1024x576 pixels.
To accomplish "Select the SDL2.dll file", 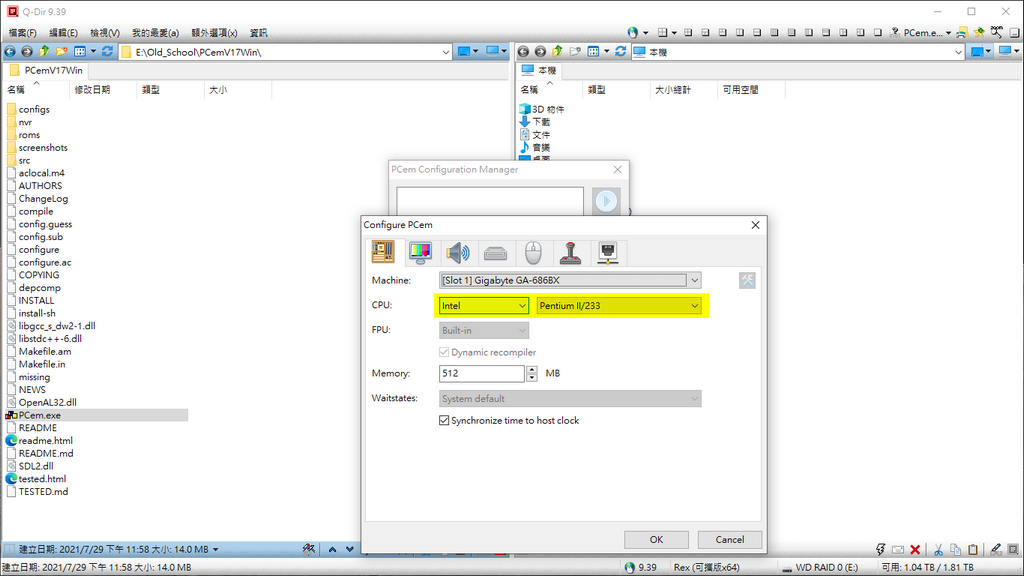I will pyautogui.click(x=36, y=466).
